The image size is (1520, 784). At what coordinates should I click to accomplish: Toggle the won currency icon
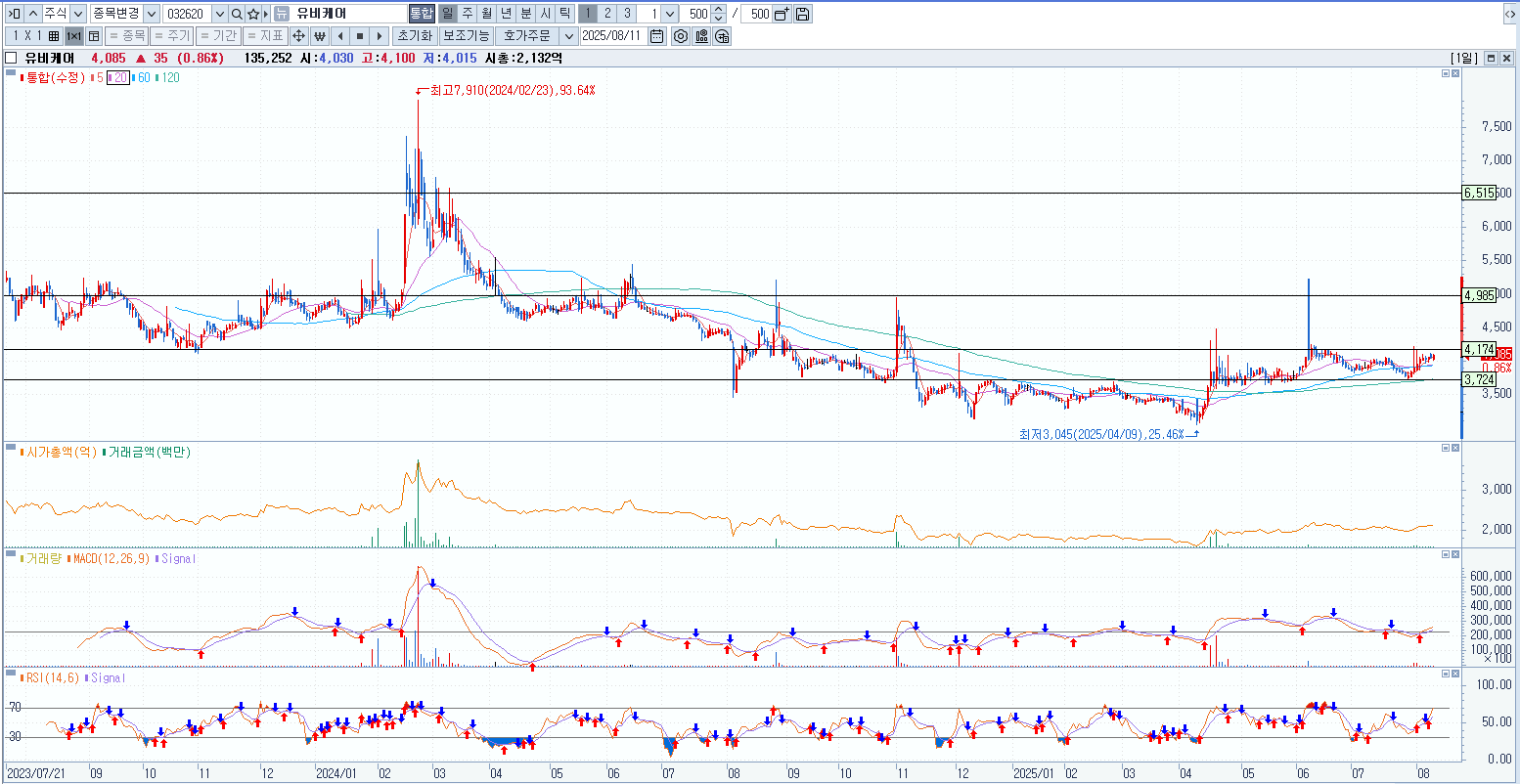319,36
